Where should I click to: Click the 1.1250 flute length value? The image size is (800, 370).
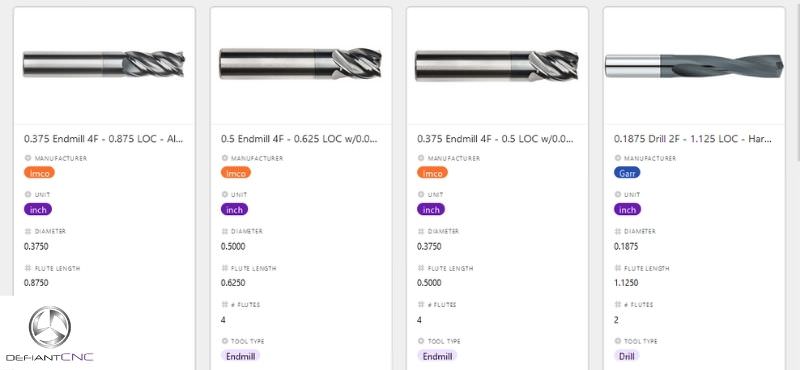pos(626,283)
